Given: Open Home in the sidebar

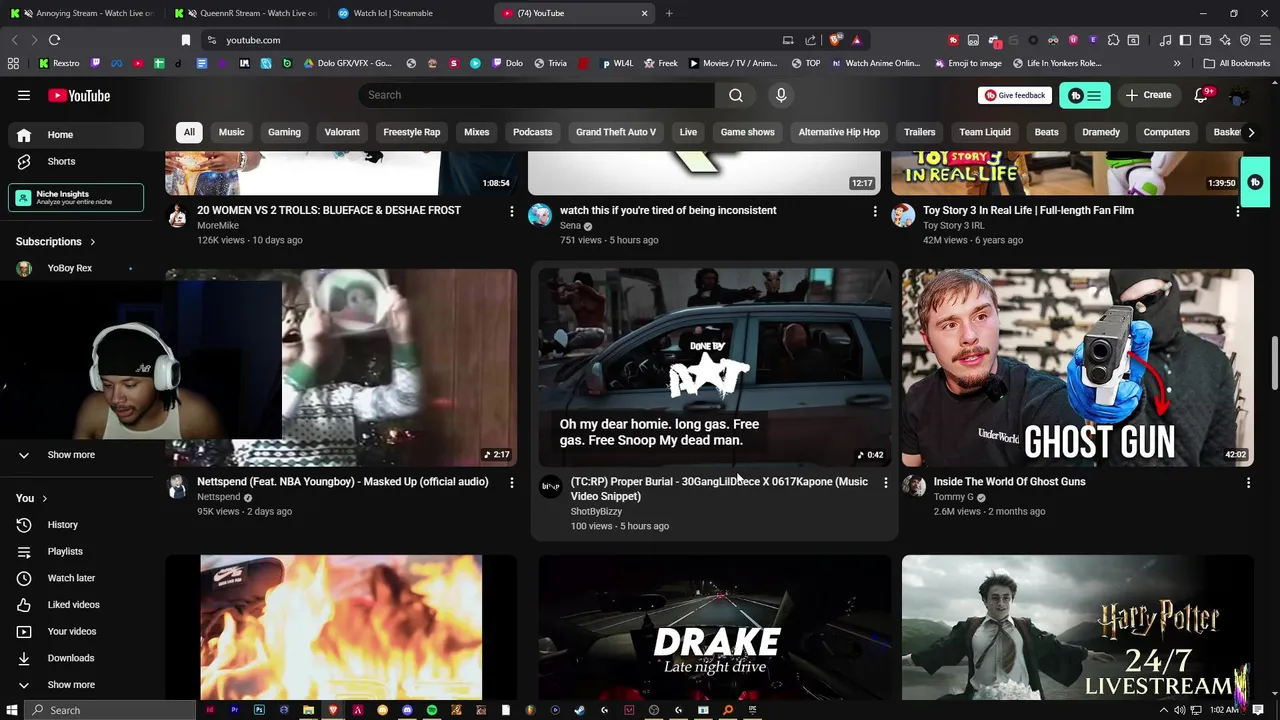Looking at the screenshot, I should [x=76, y=135].
